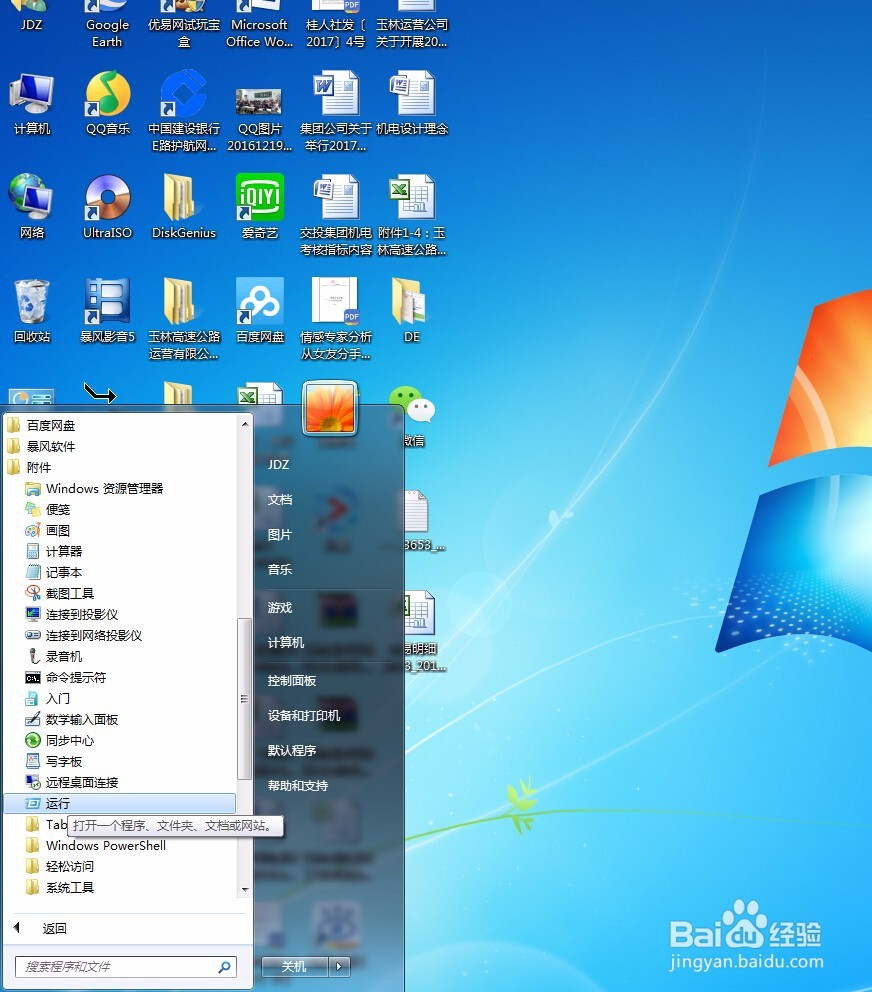Open the 回收站 recycle bin
872x992 pixels.
point(32,311)
